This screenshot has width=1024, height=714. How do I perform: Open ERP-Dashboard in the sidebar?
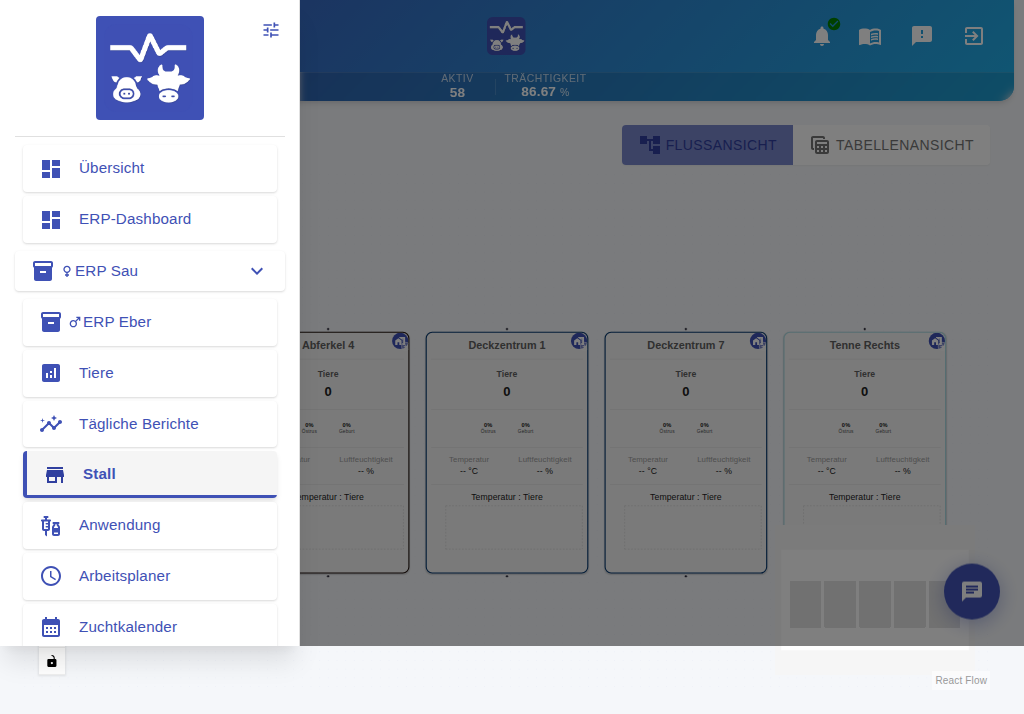(150, 219)
